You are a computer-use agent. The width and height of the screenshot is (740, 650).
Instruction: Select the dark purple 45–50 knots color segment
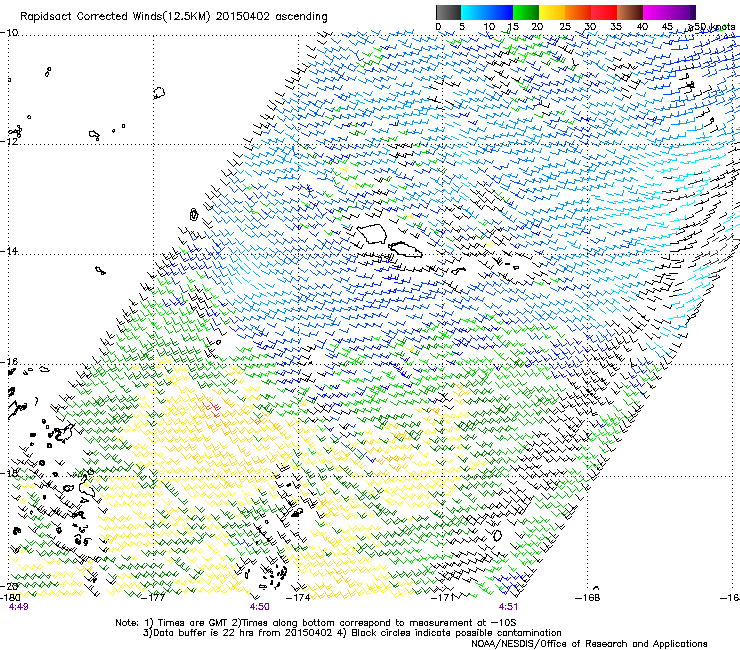coord(682,12)
